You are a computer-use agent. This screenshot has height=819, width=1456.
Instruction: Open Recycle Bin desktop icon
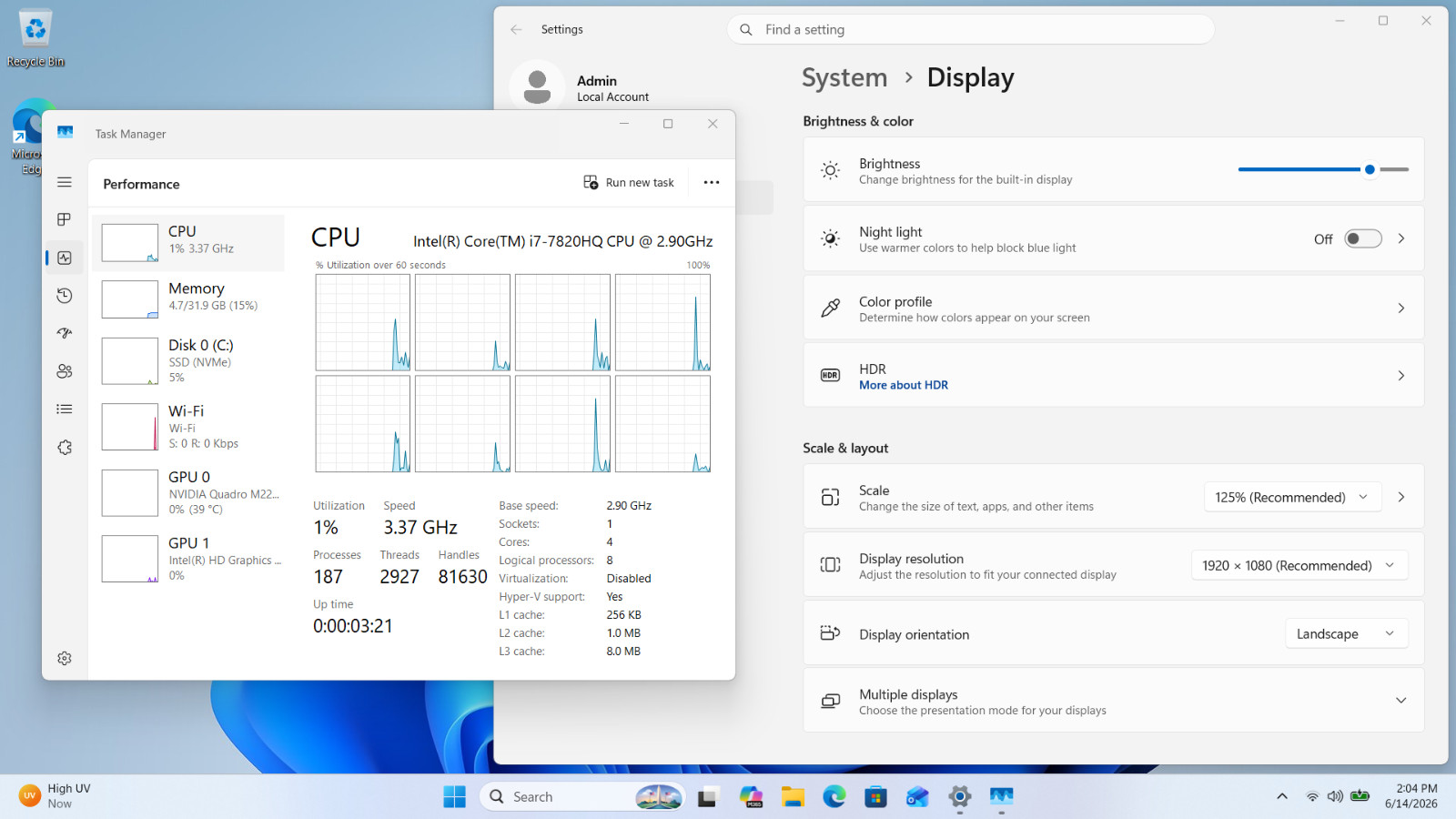[x=35, y=38]
